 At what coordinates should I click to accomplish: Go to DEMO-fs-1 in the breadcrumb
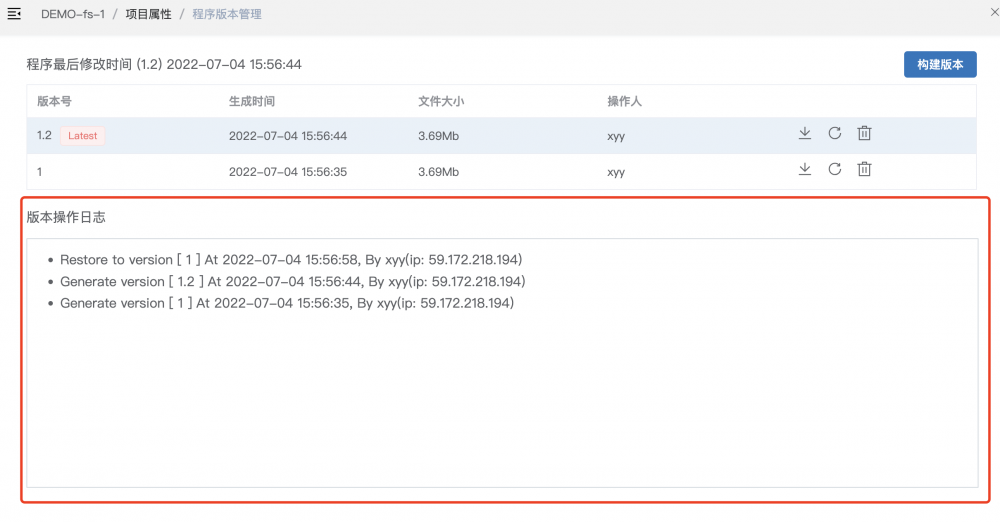tap(74, 15)
